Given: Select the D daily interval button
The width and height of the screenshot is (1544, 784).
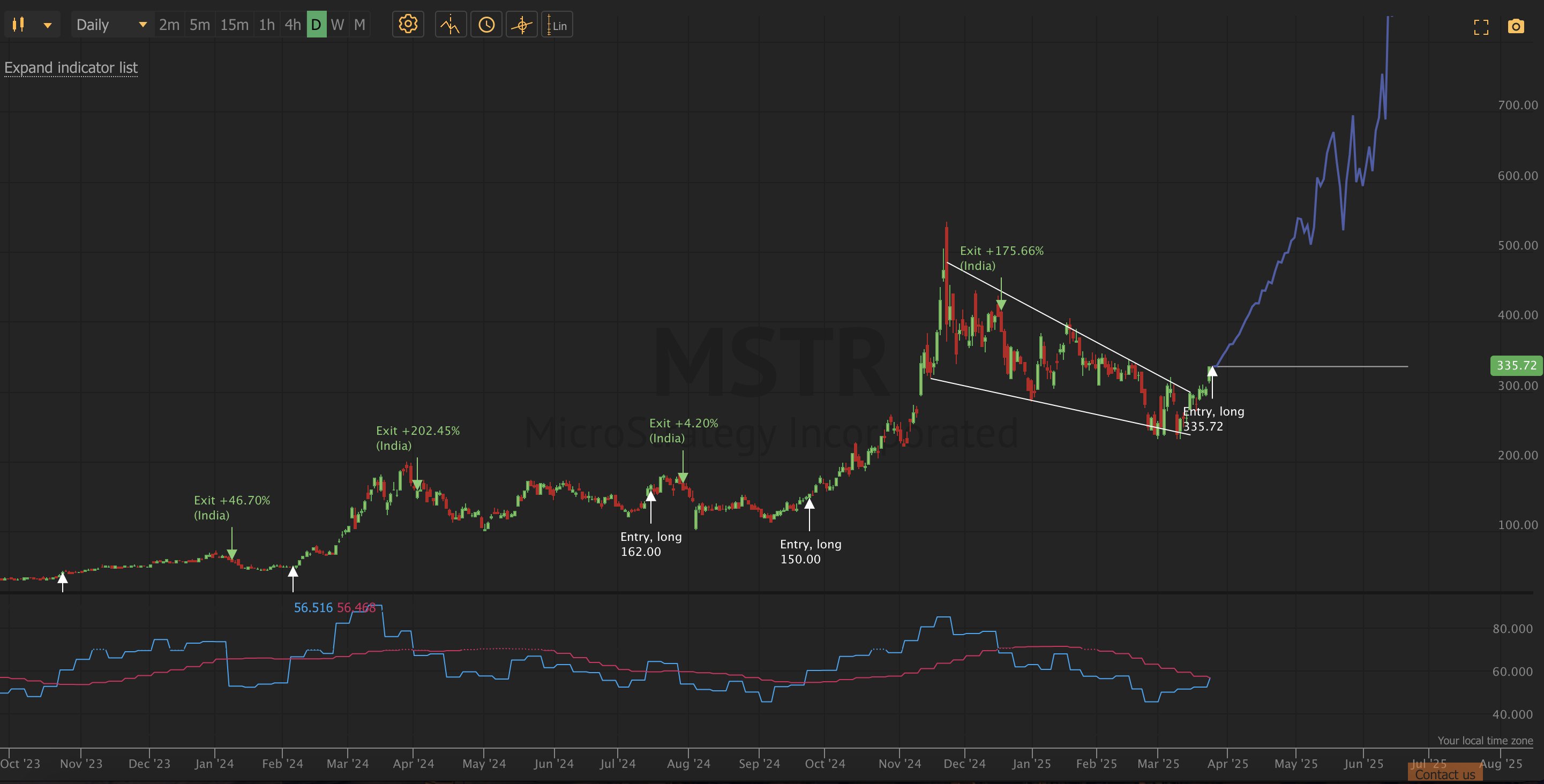Looking at the screenshot, I should (316, 25).
